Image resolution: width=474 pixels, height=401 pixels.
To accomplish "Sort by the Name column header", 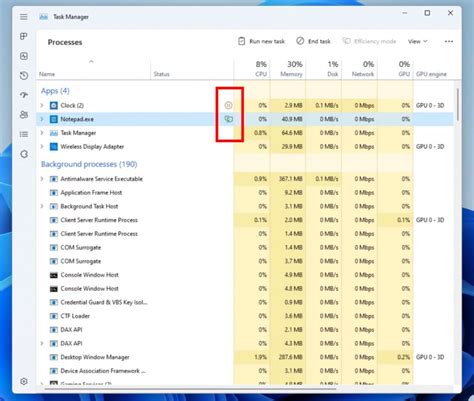I will point(93,69).
